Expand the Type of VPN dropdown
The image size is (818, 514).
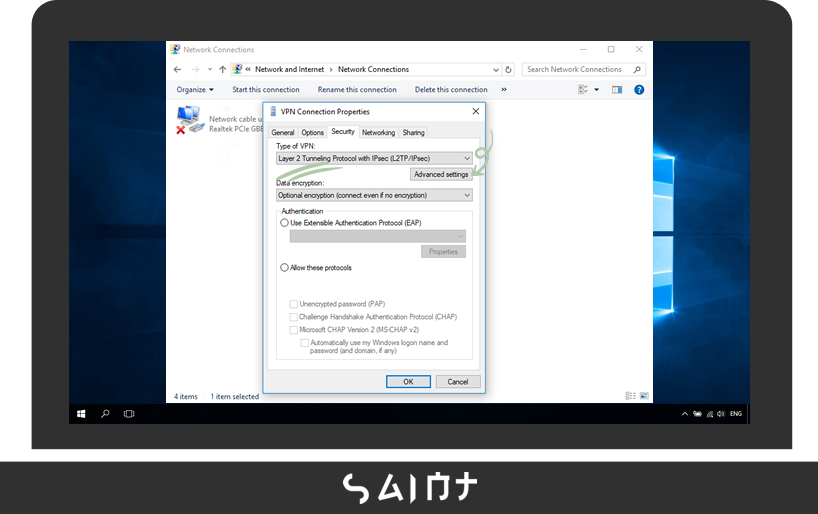(x=374, y=158)
